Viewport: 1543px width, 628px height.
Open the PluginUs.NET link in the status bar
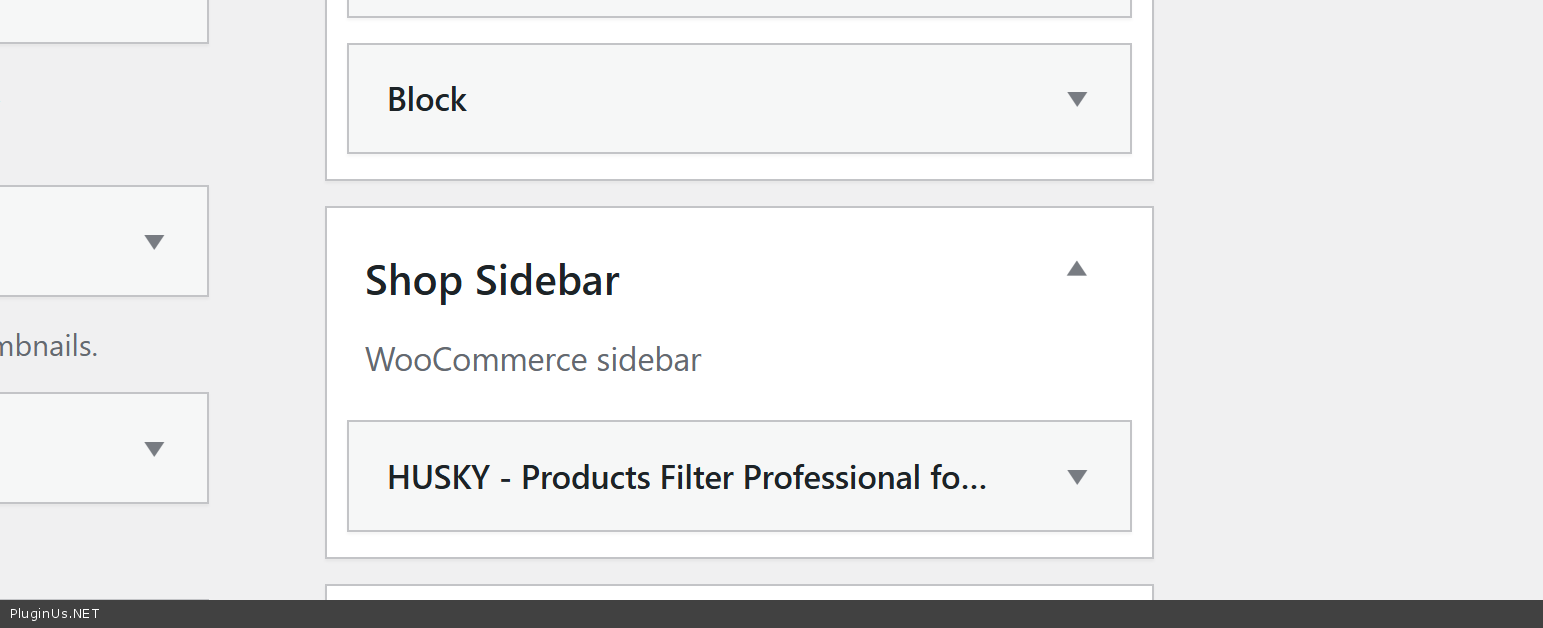pyautogui.click(x=55, y=614)
